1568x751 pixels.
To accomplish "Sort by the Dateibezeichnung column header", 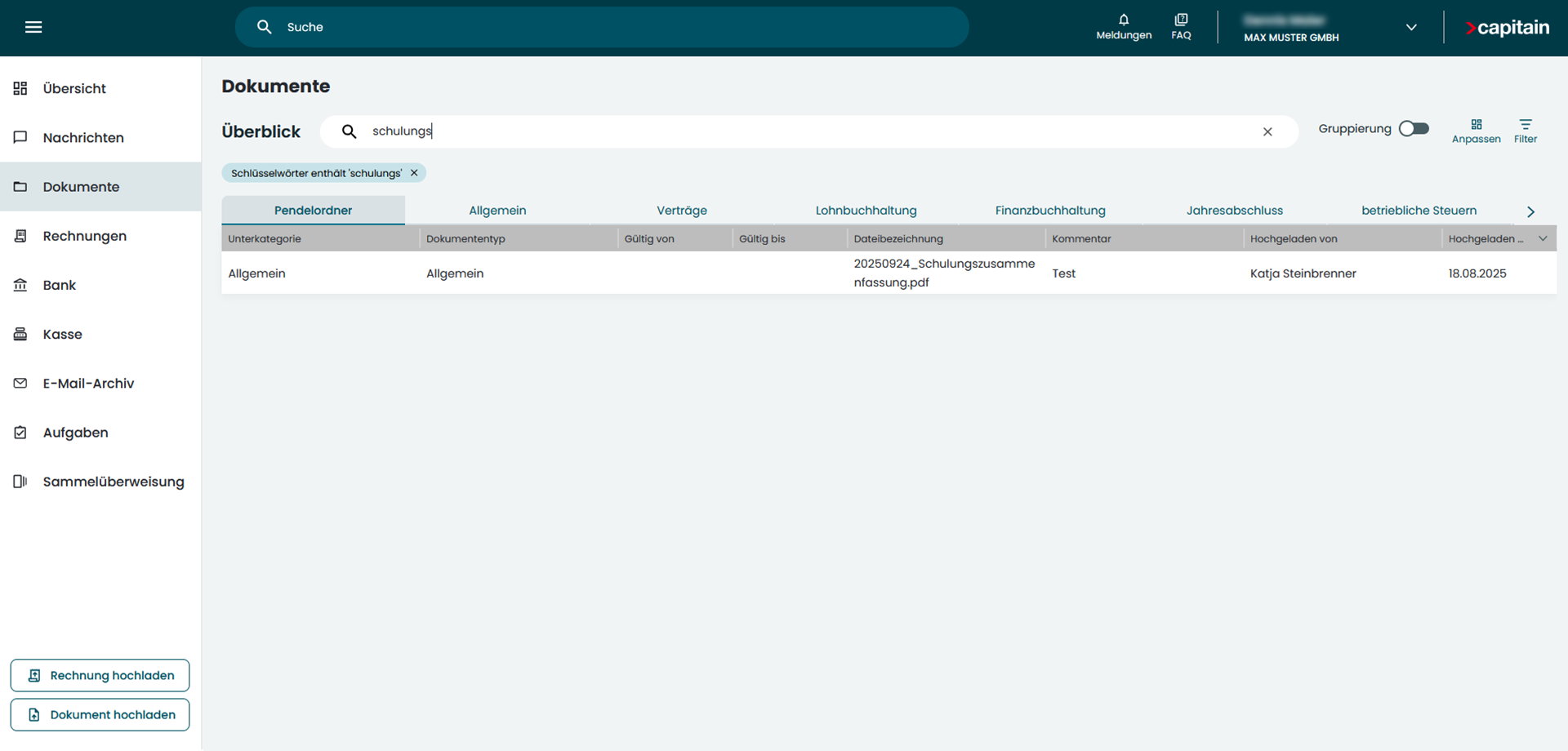I will pyautogui.click(x=898, y=238).
